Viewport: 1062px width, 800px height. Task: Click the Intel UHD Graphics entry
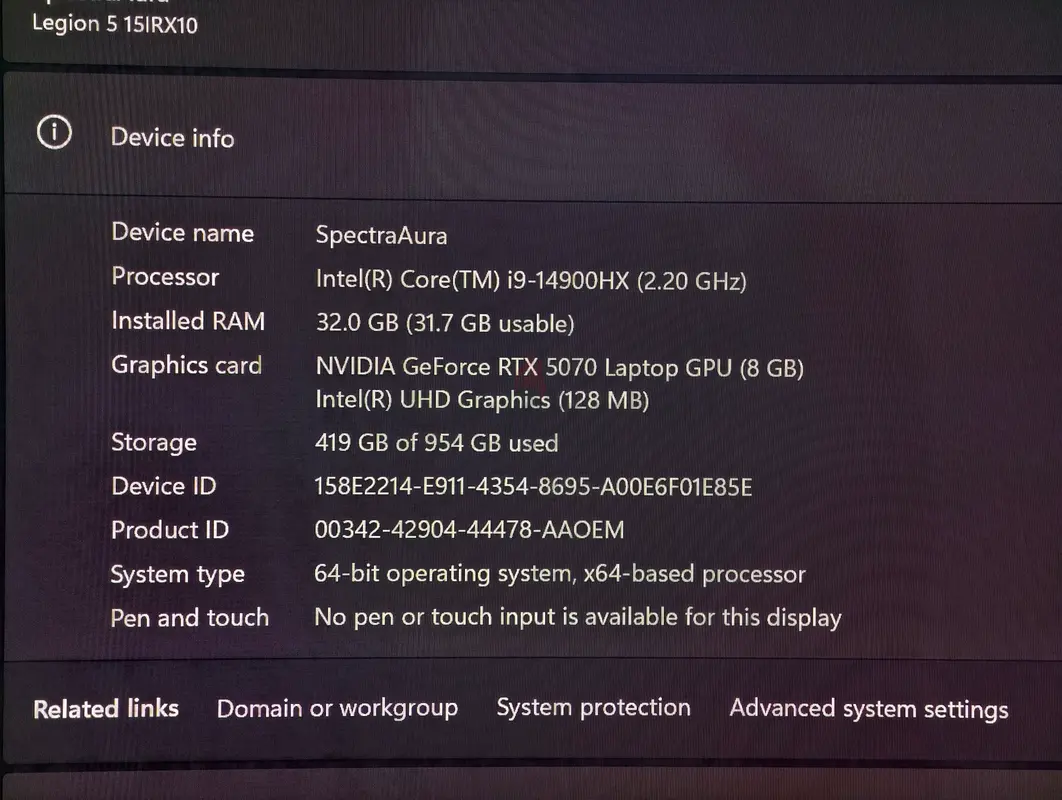[x=482, y=400]
